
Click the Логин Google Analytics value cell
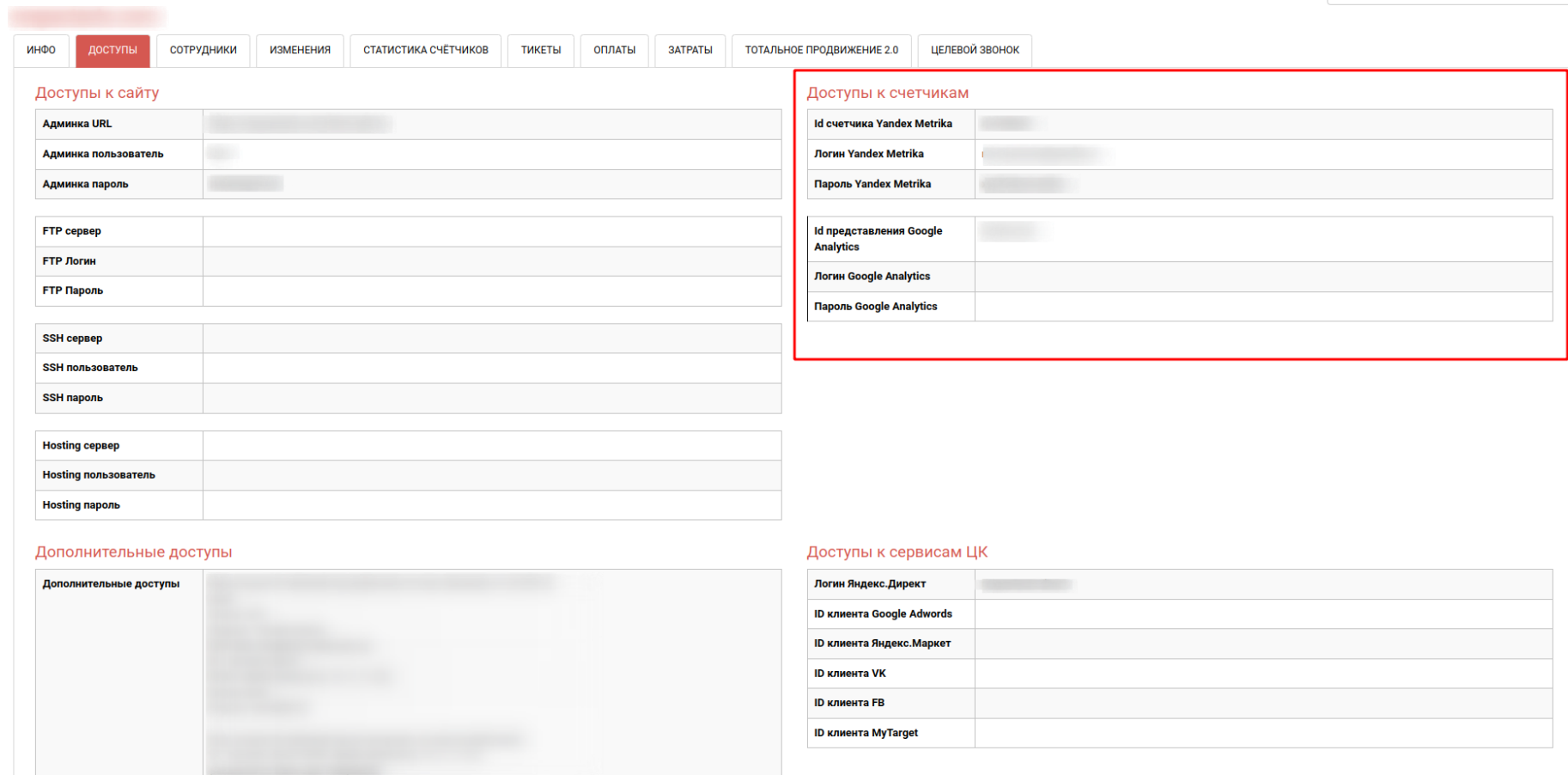(x=1262, y=277)
